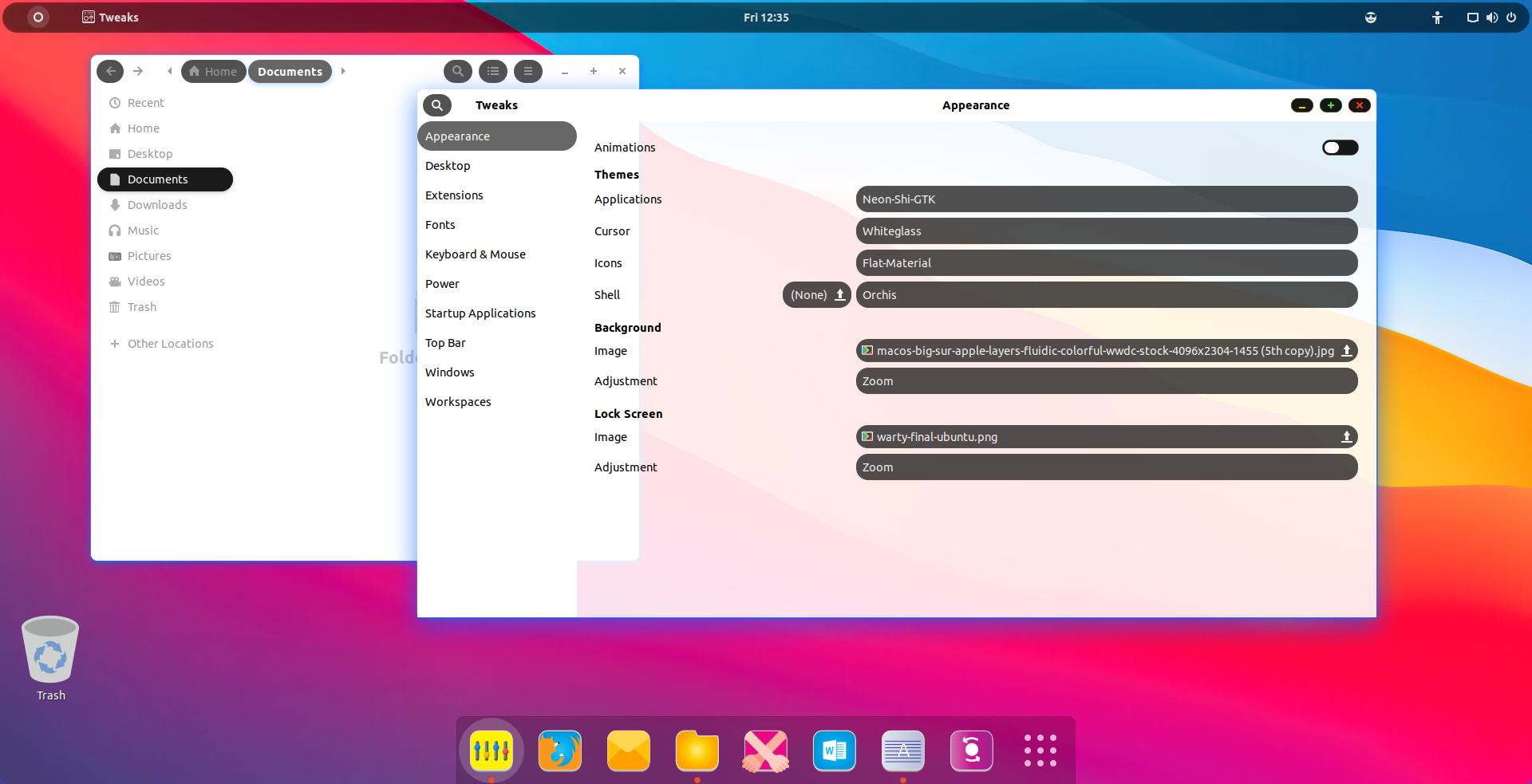
Task: Open the text editor icon in dock
Action: 903,751
